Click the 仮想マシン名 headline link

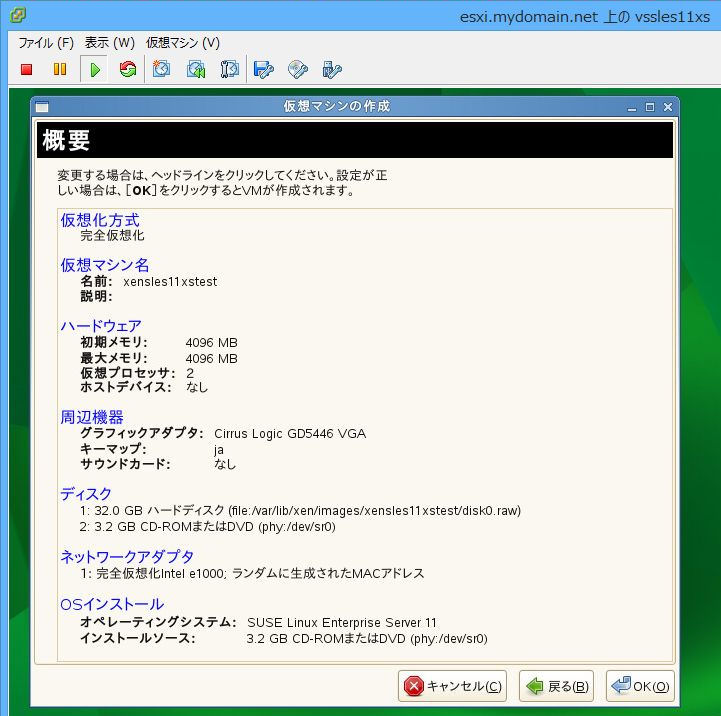click(x=105, y=265)
